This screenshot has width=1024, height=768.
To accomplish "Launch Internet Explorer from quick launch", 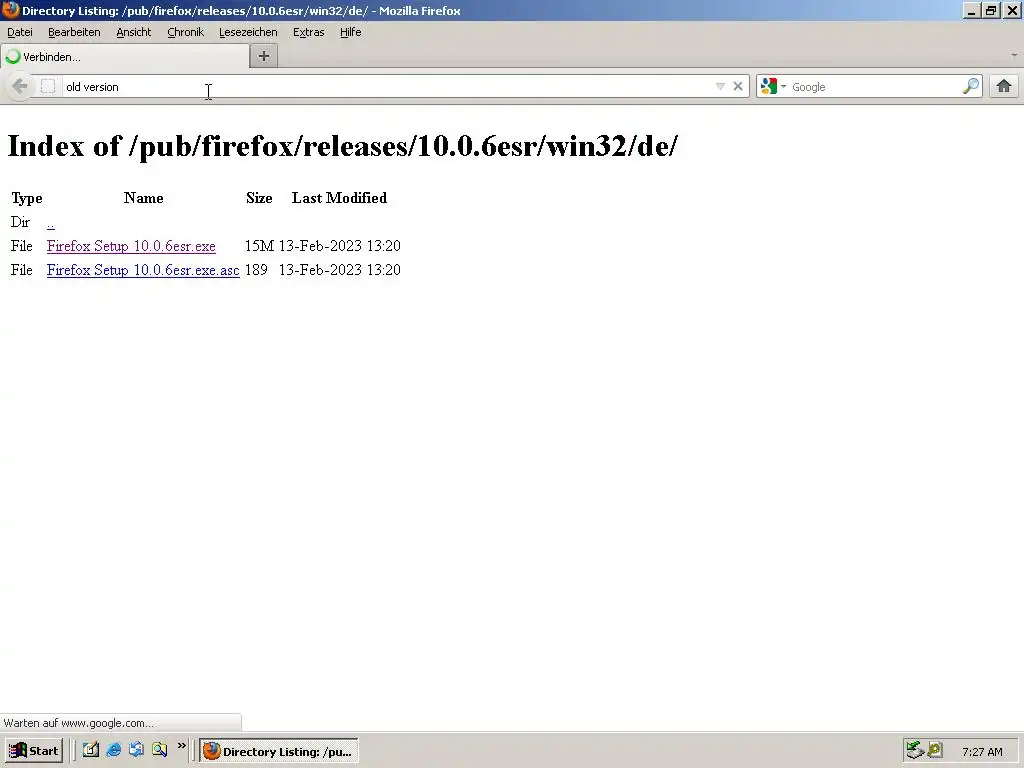I will (x=114, y=750).
